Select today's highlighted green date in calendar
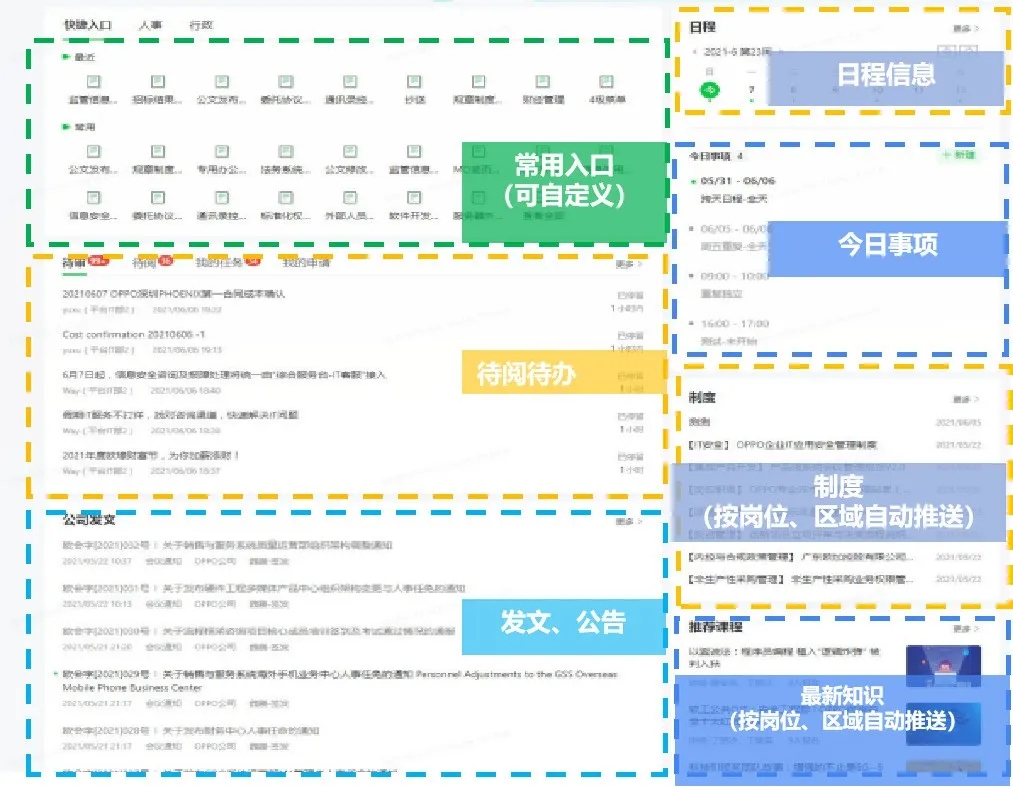This screenshot has width=1013, height=787. point(710,90)
